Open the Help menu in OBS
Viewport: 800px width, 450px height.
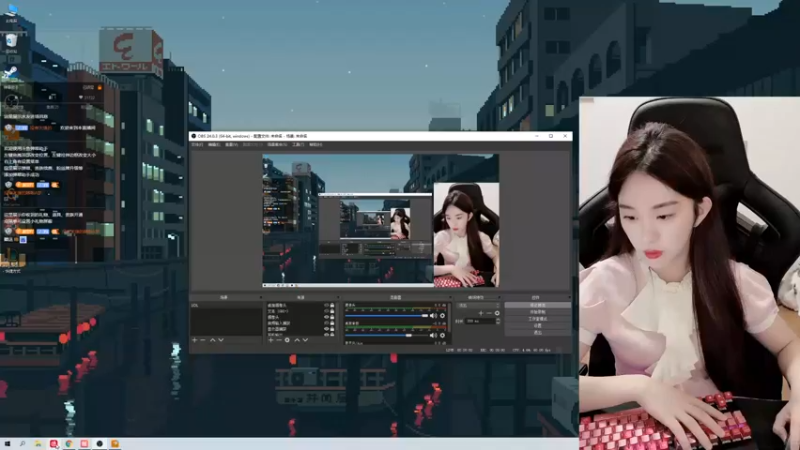click(316, 144)
